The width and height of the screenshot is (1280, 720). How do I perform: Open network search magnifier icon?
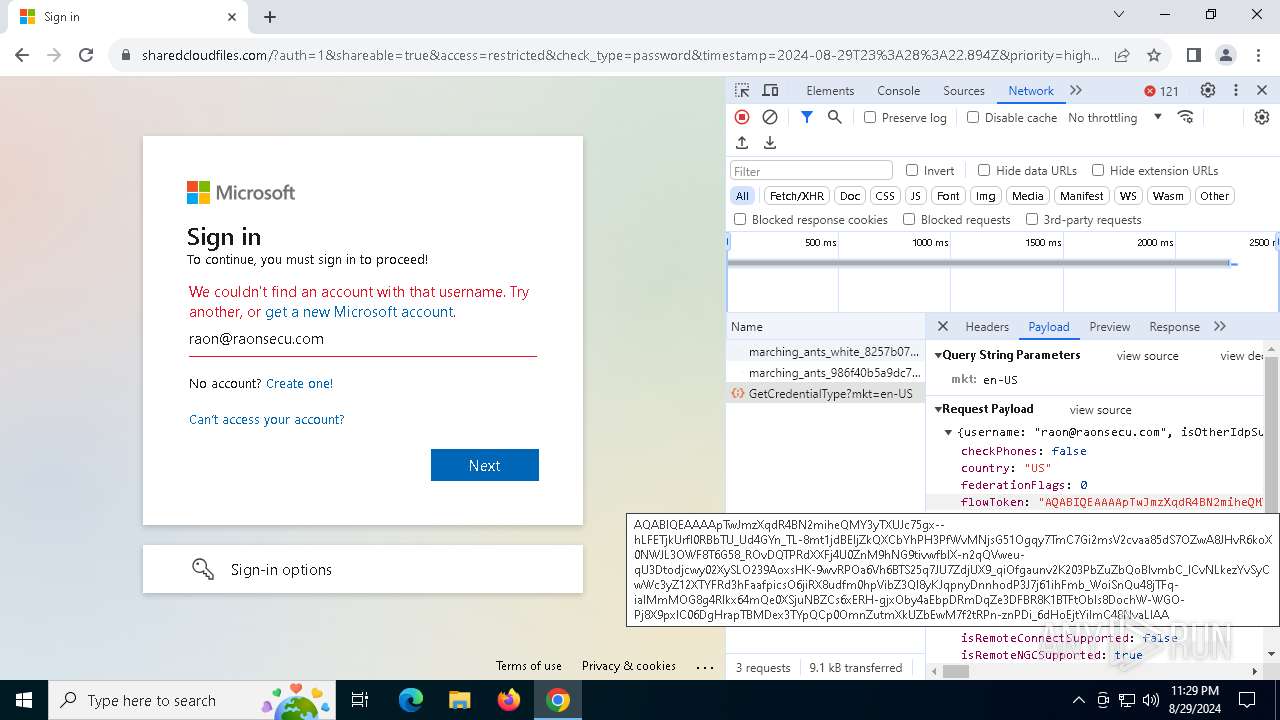pyautogui.click(x=835, y=117)
